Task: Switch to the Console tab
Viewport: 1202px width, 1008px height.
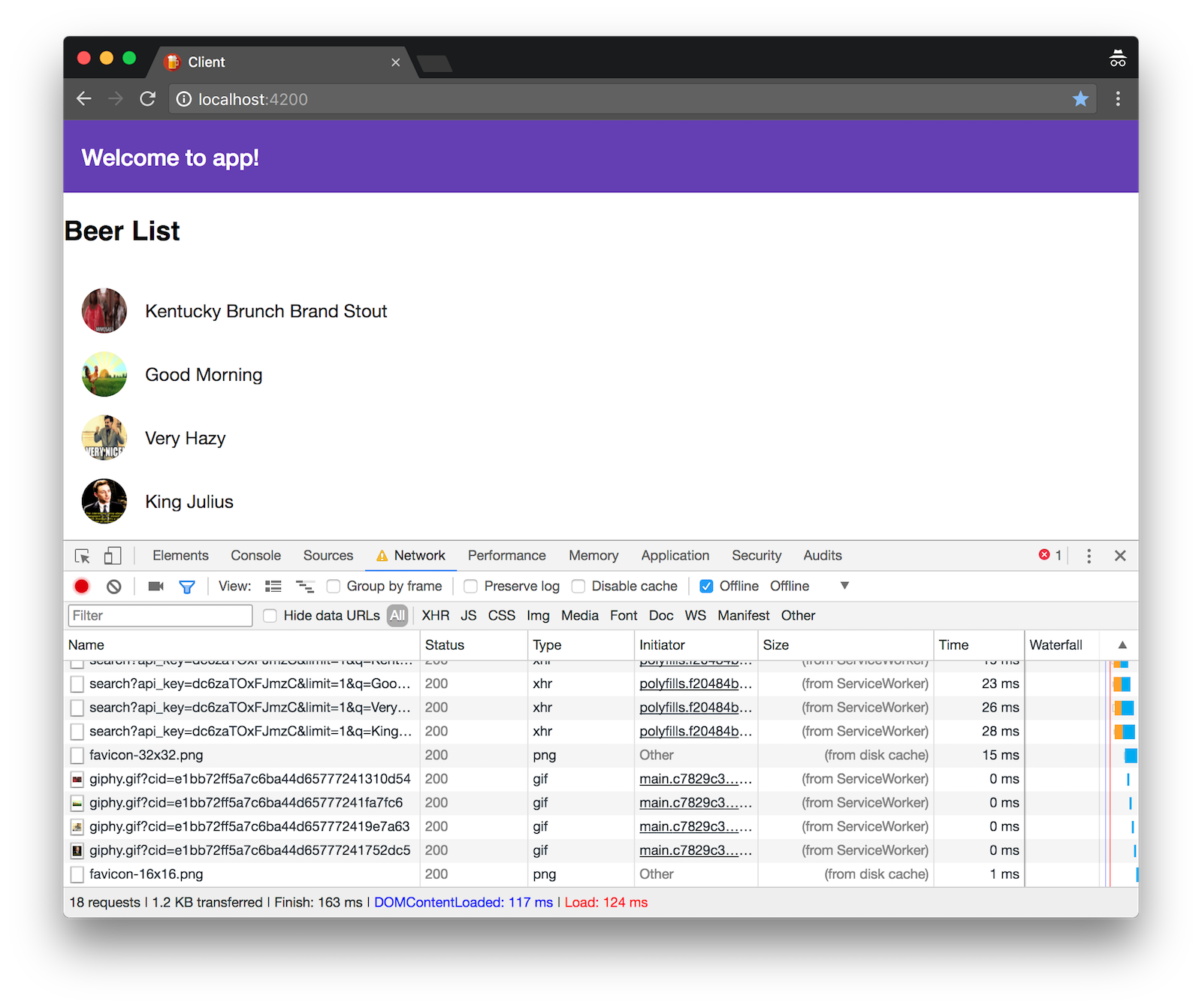Action: [x=255, y=556]
